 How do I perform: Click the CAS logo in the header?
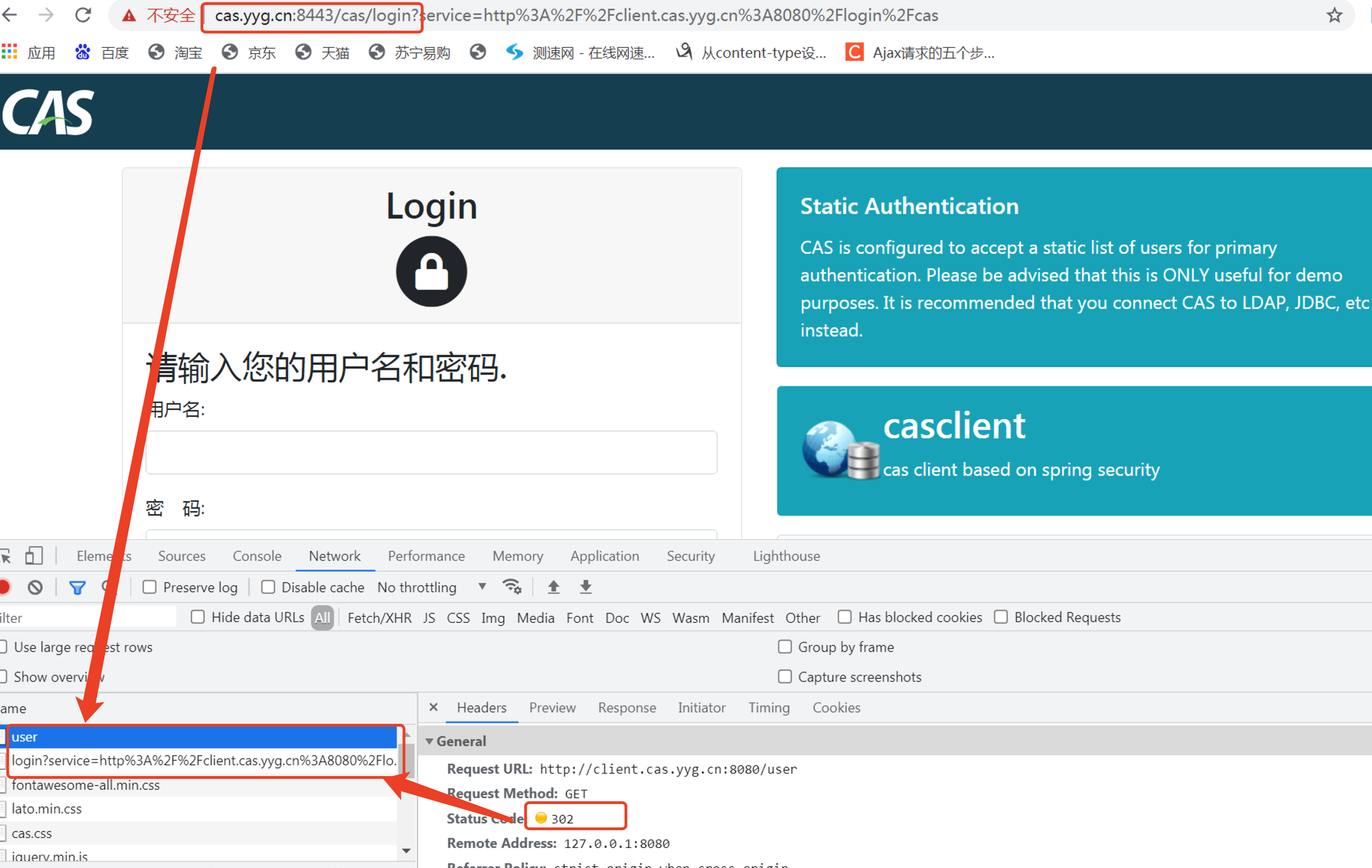click(x=48, y=112)
